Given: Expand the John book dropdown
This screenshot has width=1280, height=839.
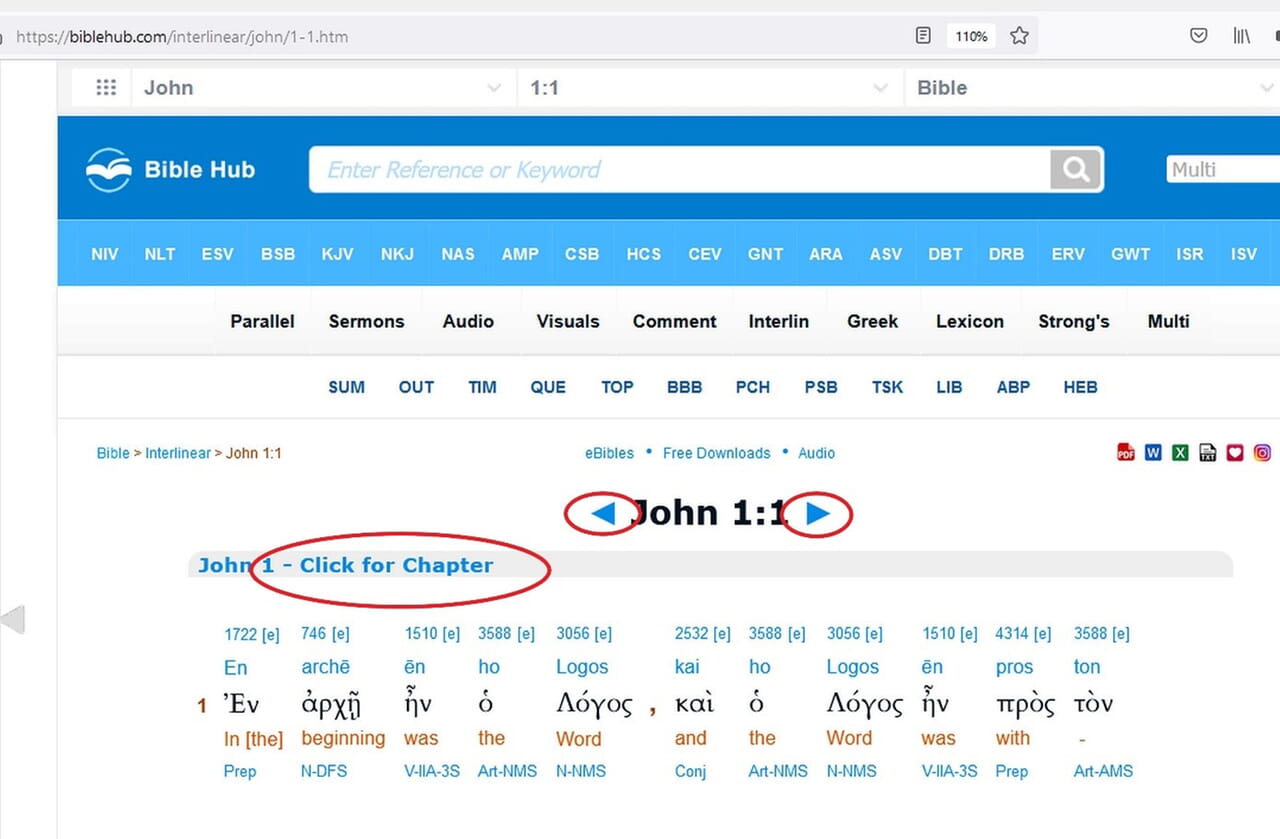Looking at the screenshot, I should [324, 88].
